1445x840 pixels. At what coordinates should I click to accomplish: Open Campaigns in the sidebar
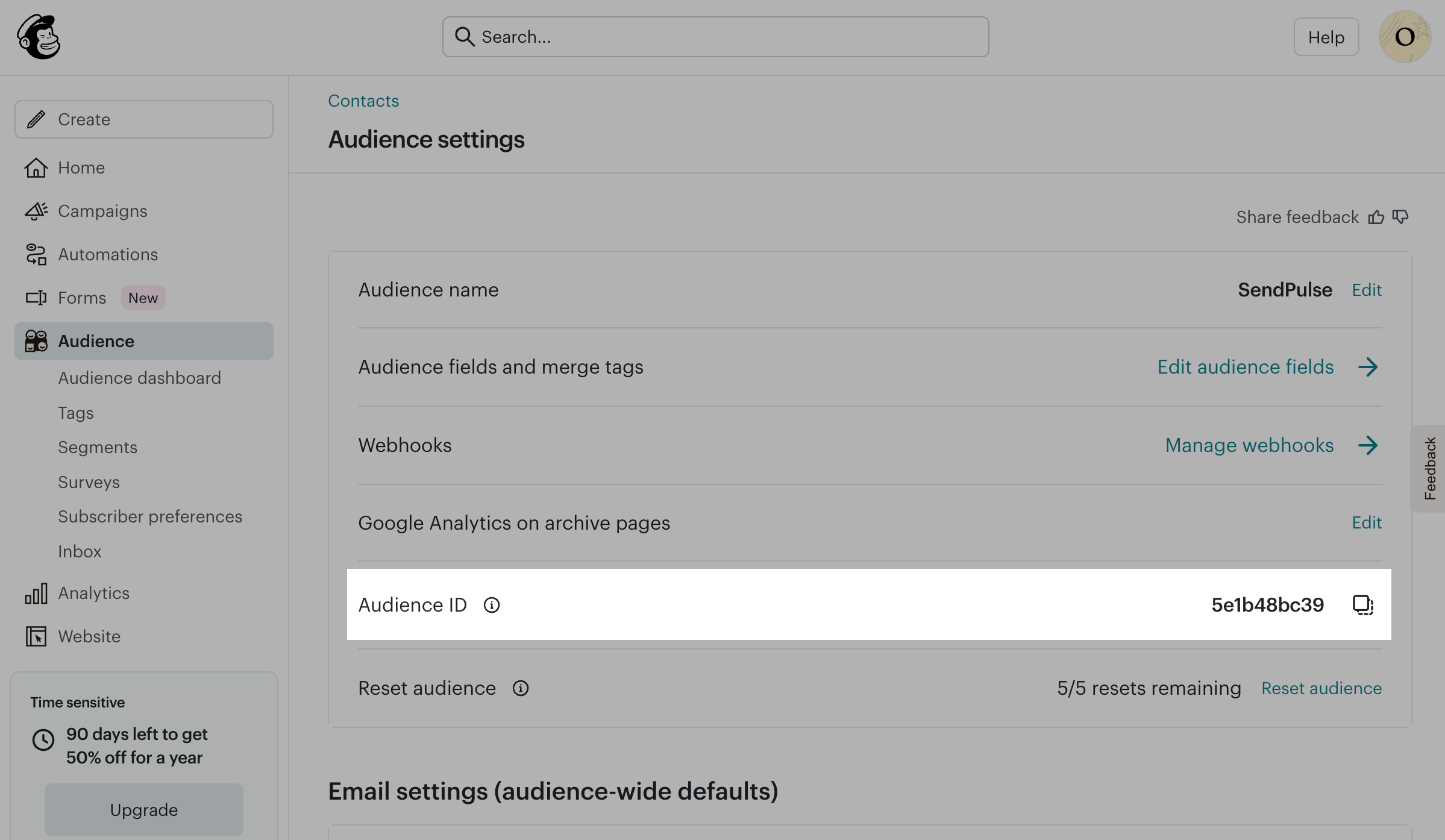[102, 211]
